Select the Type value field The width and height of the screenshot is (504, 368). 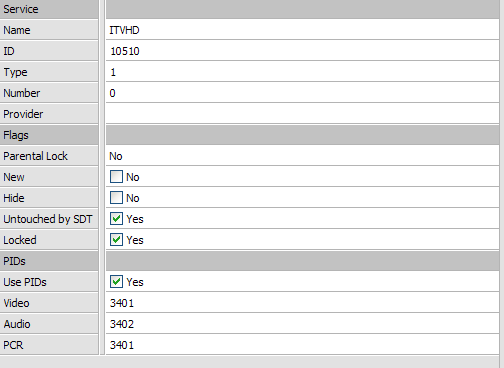[302, 72]
